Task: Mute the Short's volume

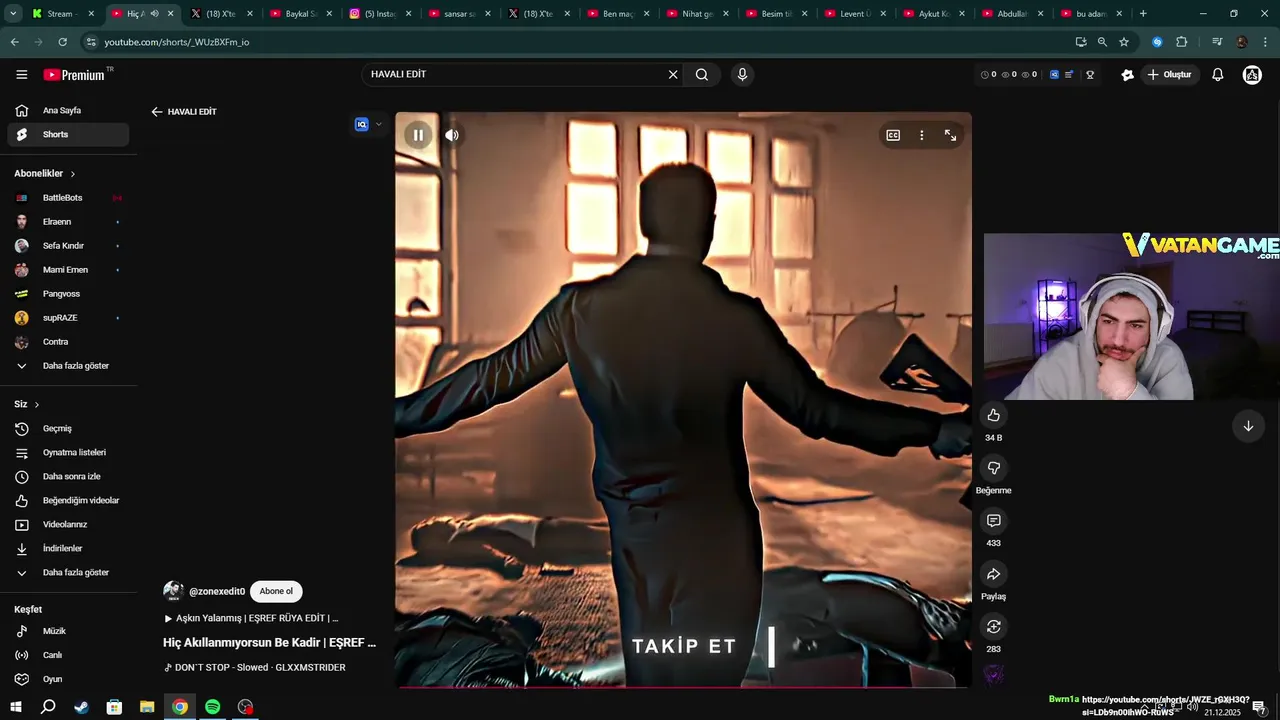Action: point(452,135)
